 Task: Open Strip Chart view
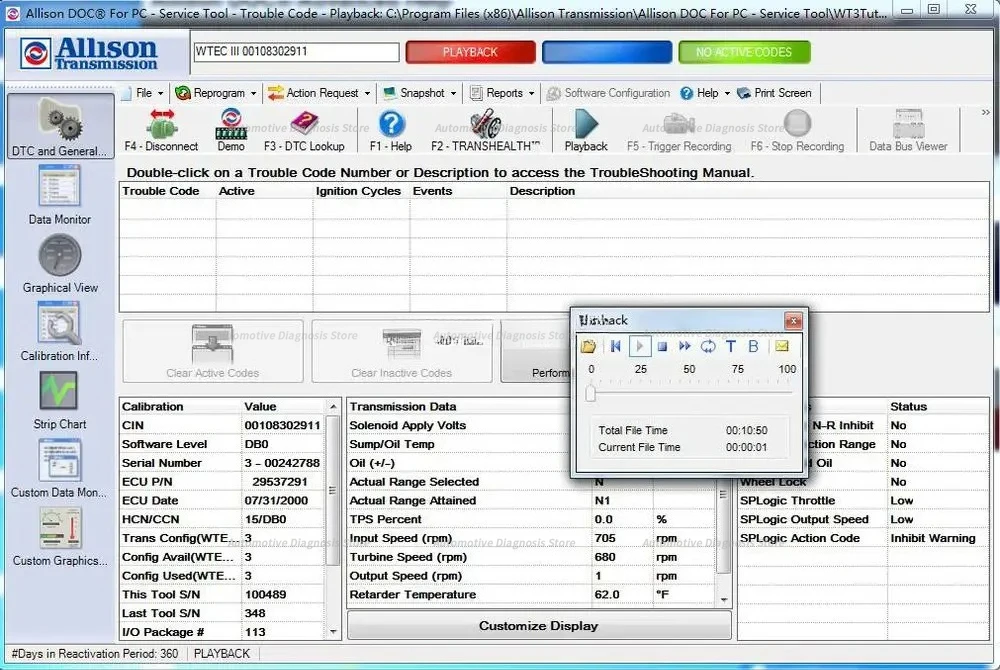[x=59, y=400]
